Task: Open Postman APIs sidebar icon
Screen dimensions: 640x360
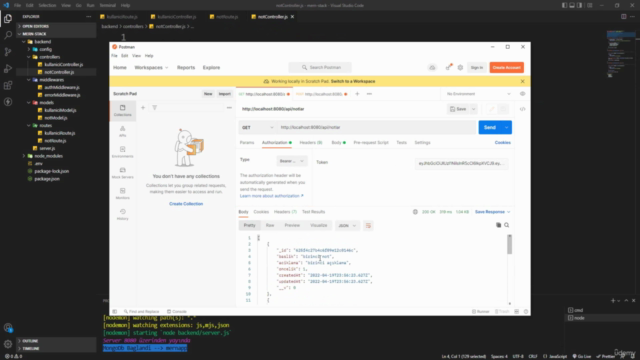Action: click(122, 131)
